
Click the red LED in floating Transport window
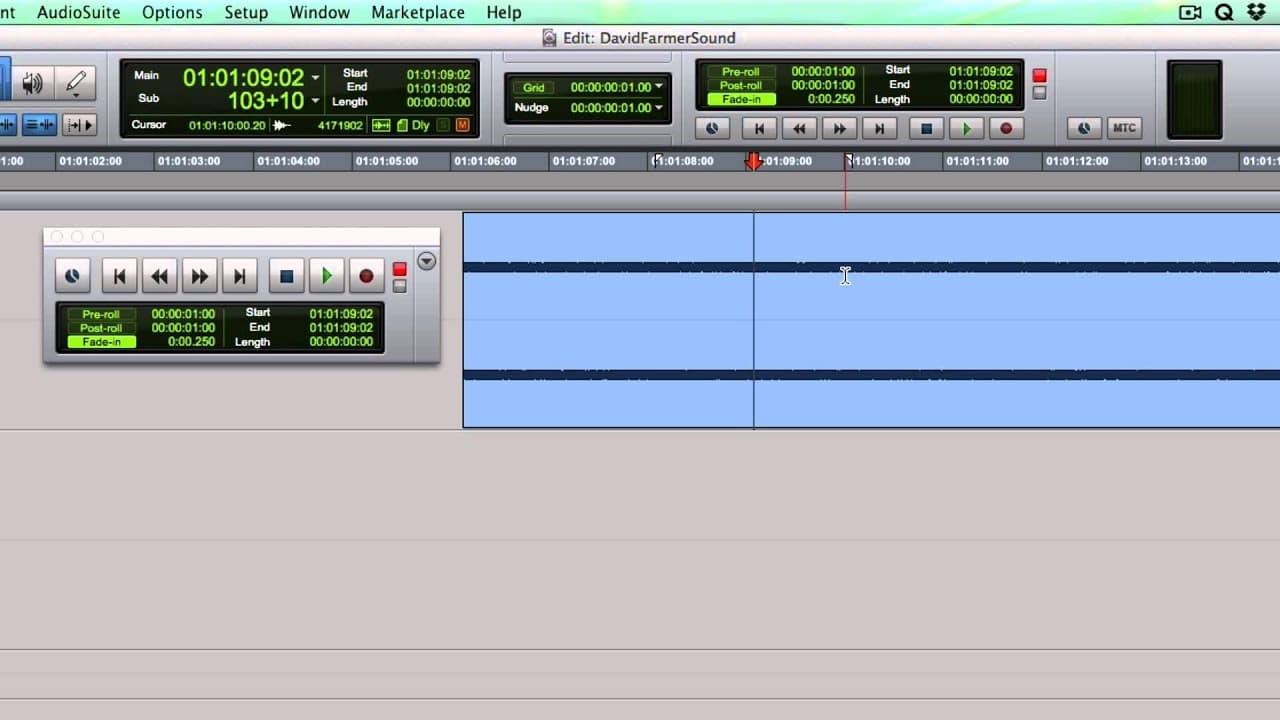[399, 270]
